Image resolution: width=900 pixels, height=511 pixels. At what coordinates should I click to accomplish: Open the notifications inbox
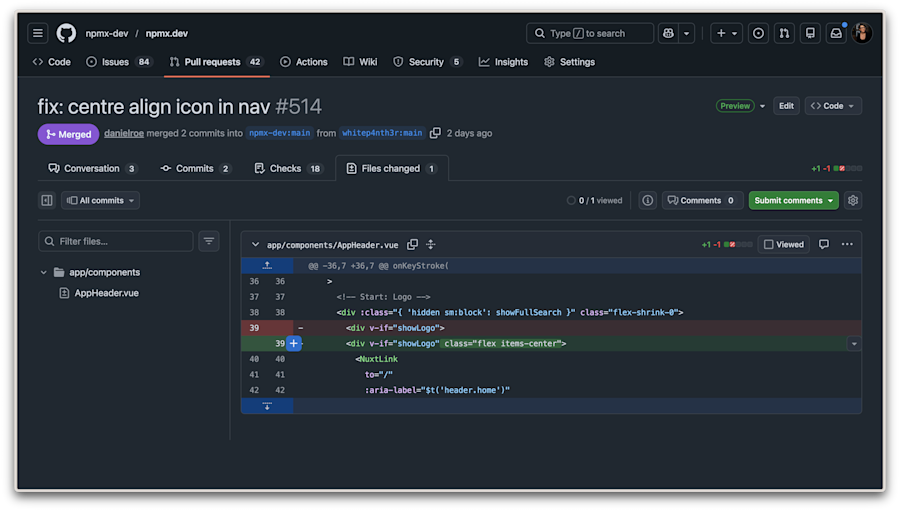pos(836,33)
